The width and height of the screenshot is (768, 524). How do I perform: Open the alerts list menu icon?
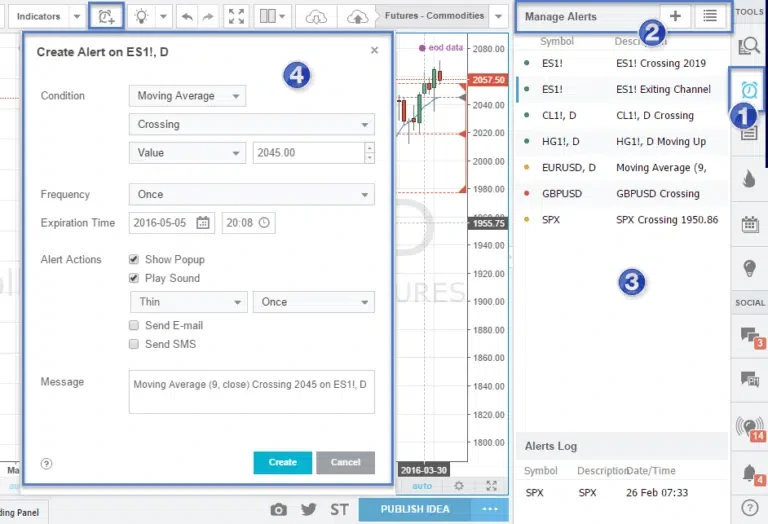pyautogui.click(x=710, y=16)
